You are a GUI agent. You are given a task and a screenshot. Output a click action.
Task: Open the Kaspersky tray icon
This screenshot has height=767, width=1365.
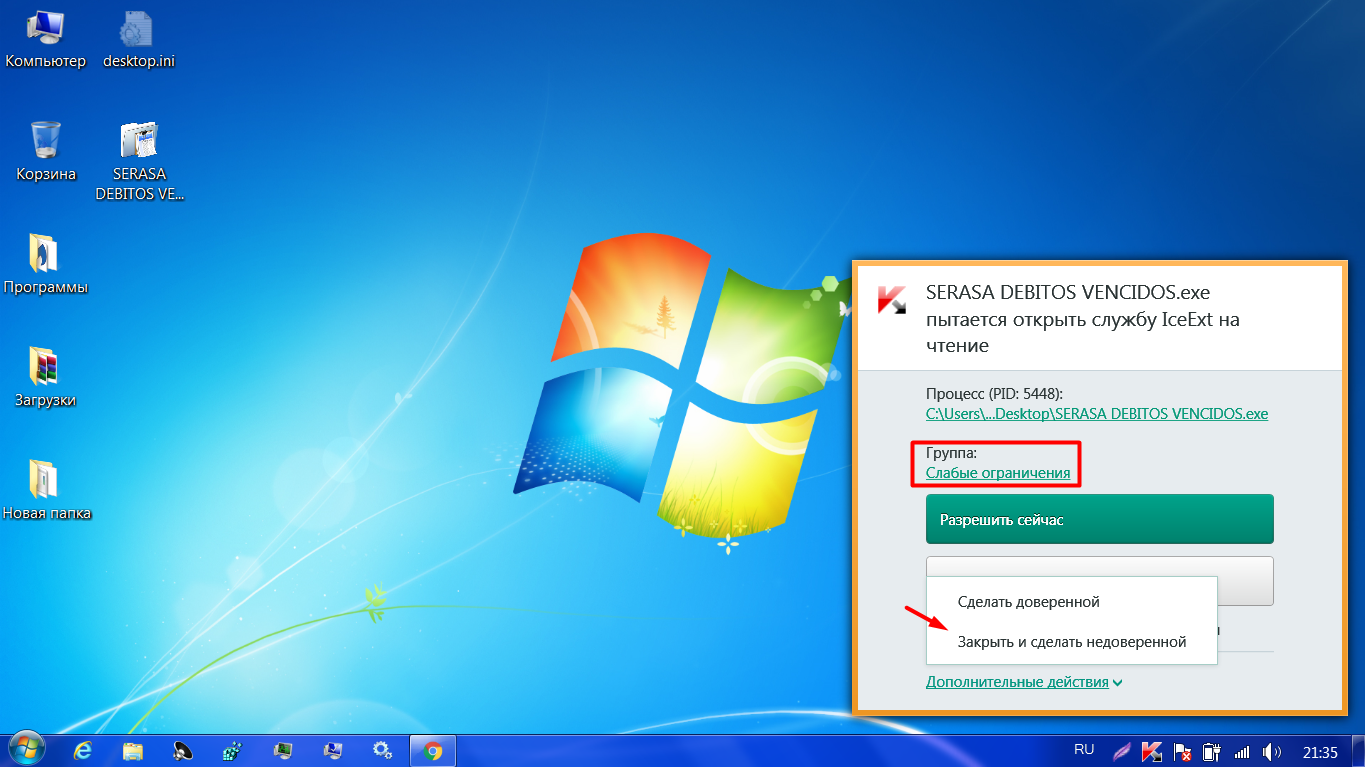click(1152, 751)
